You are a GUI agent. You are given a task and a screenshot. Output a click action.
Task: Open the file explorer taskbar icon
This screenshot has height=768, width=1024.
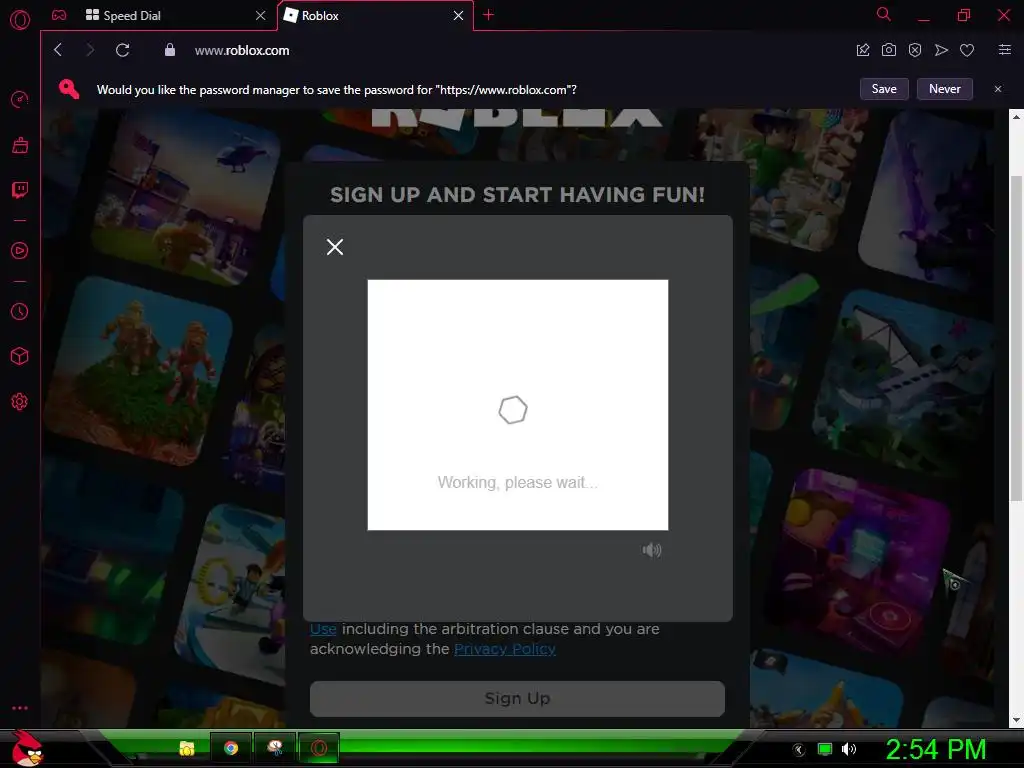click(187, 748)
